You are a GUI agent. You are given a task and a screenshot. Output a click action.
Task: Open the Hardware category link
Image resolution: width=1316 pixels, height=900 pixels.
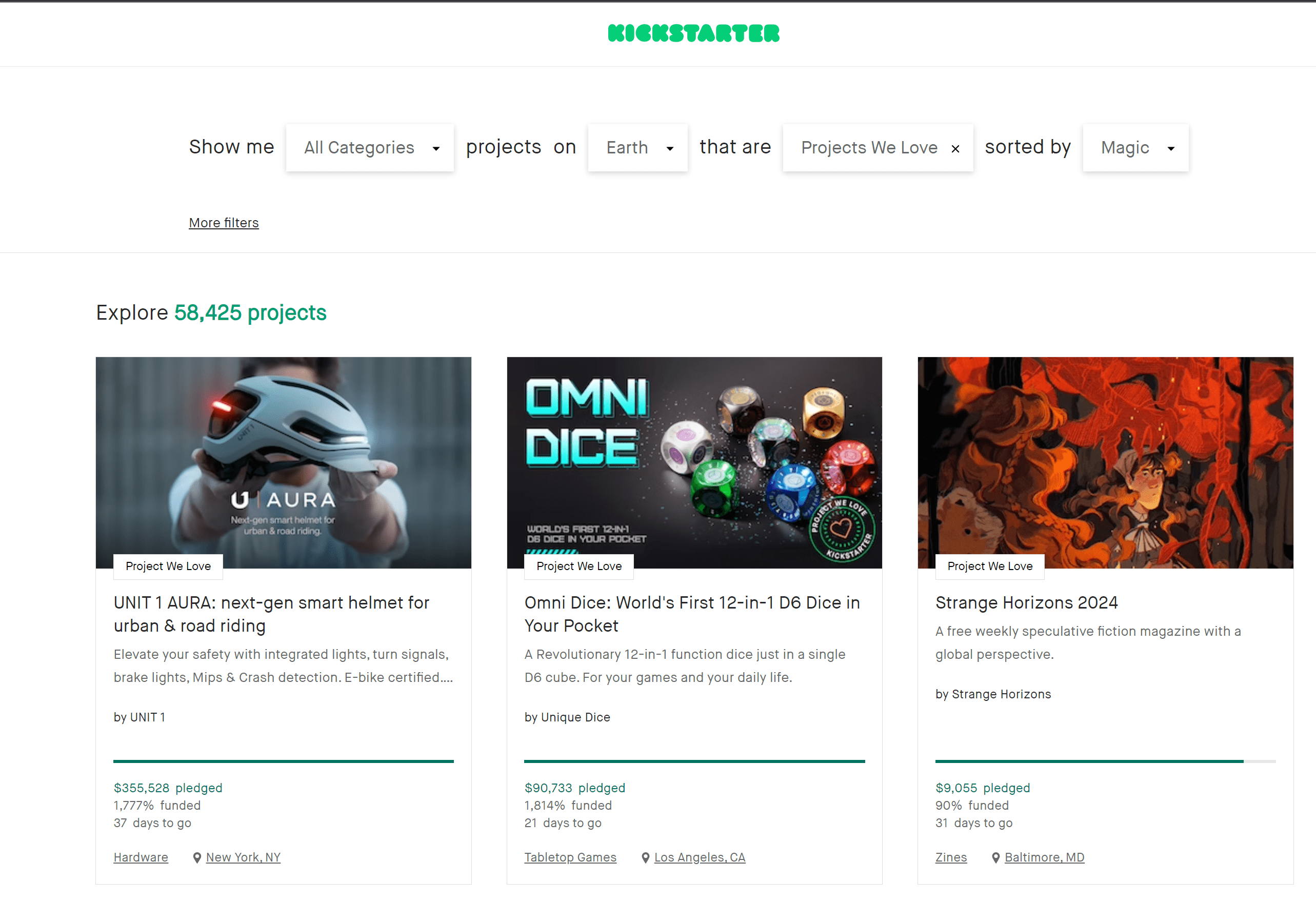141,857
